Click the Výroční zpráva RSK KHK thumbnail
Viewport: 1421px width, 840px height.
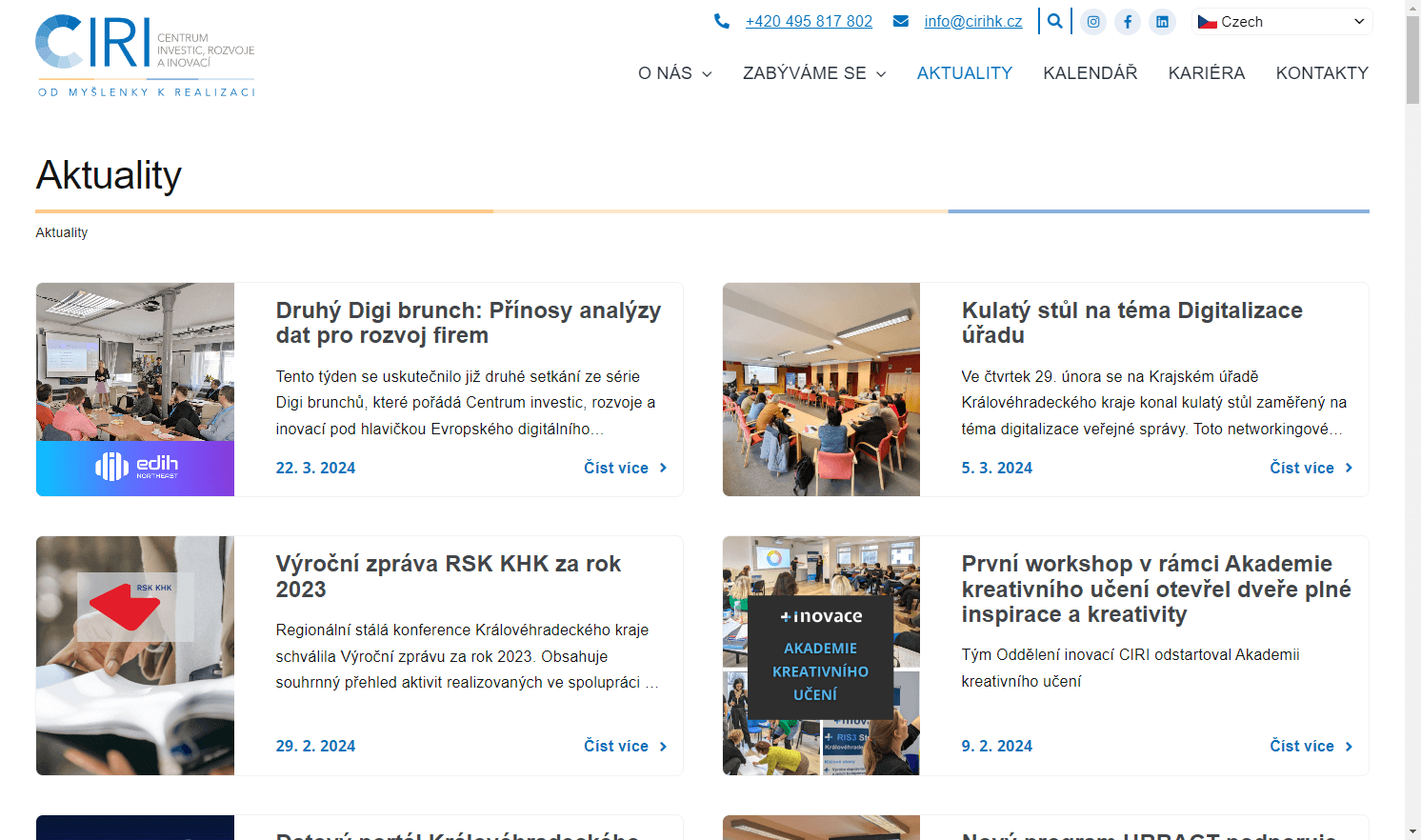coord(135,655)
